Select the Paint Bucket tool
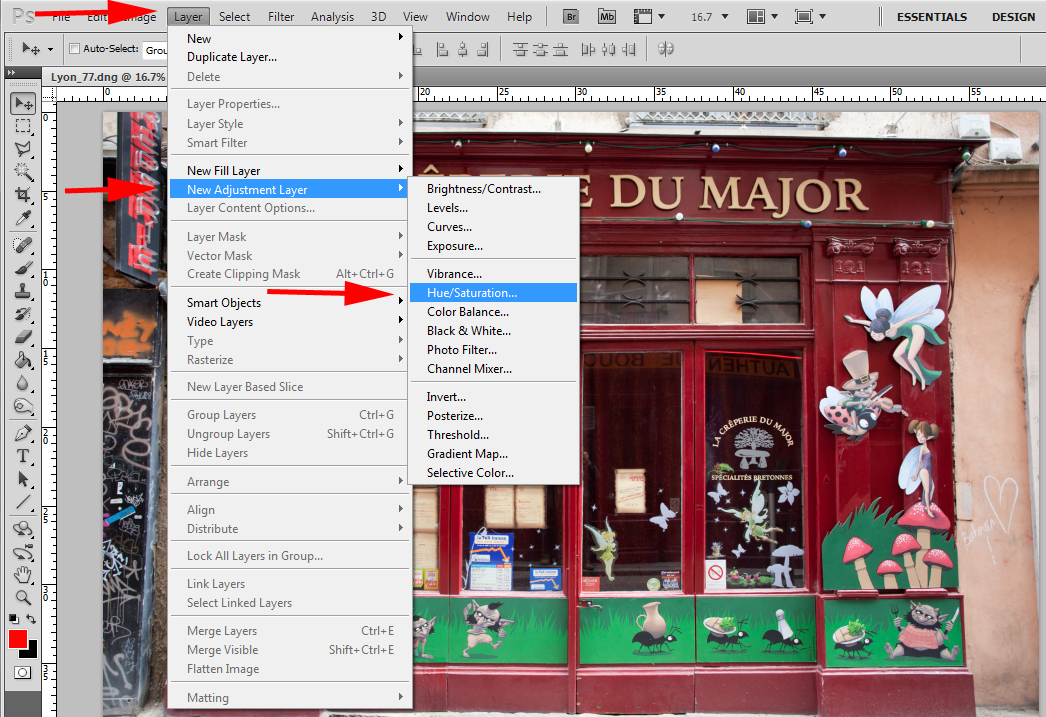 coord(23,360)
